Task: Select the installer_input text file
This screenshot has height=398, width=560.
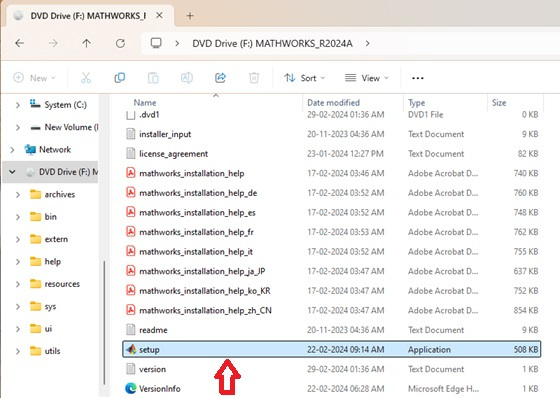Action: [x=331, y=134]
